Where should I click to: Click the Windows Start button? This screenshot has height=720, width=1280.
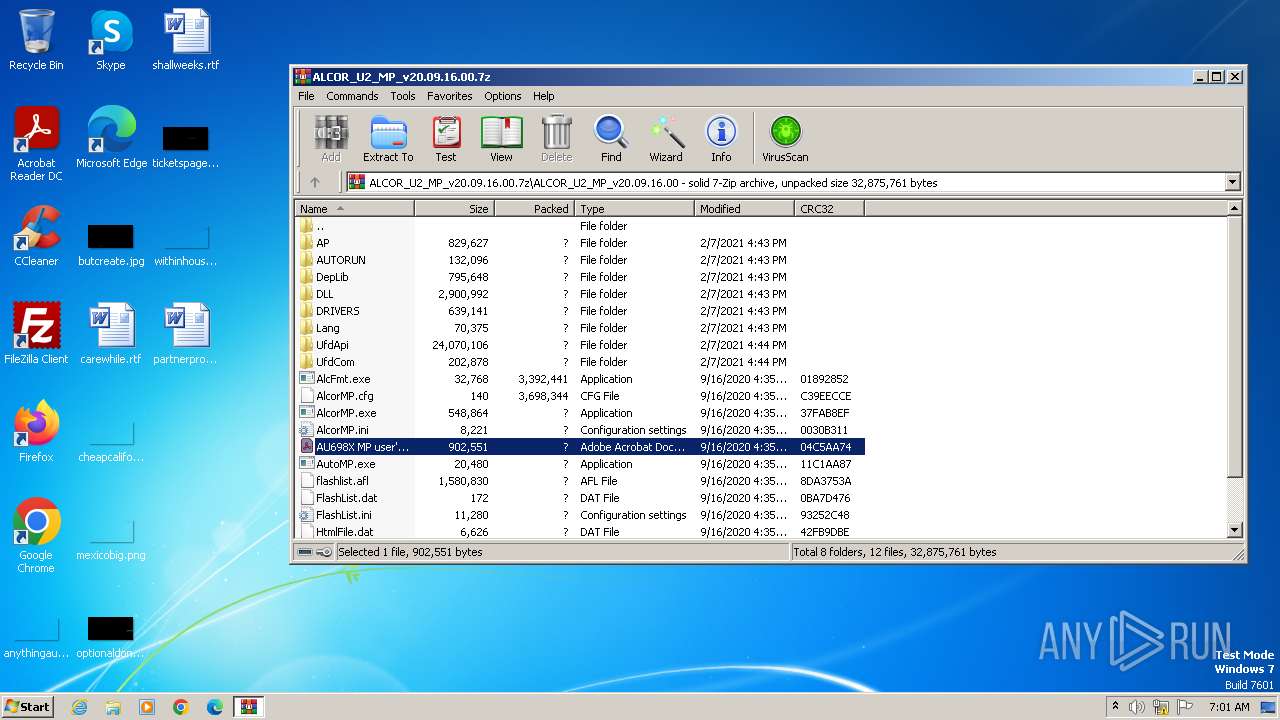28,706
